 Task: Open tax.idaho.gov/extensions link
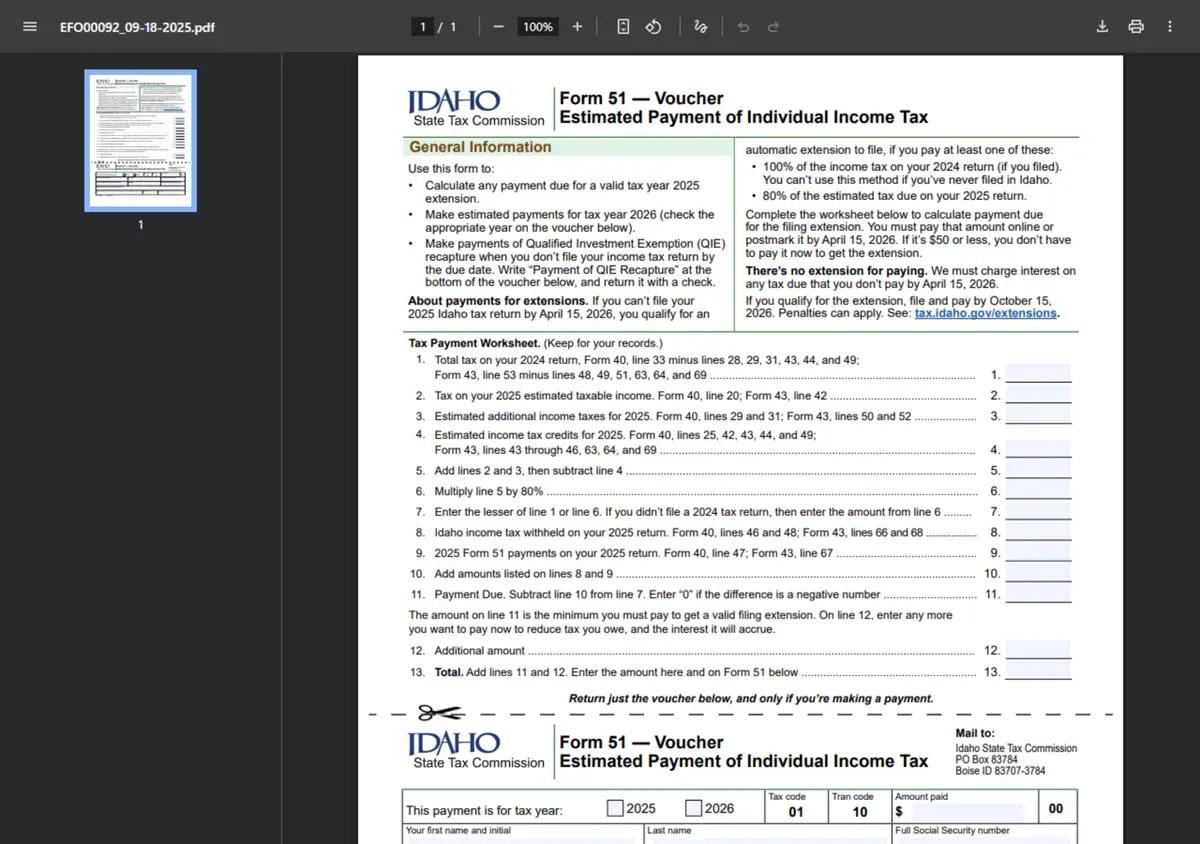coord(985,313)
